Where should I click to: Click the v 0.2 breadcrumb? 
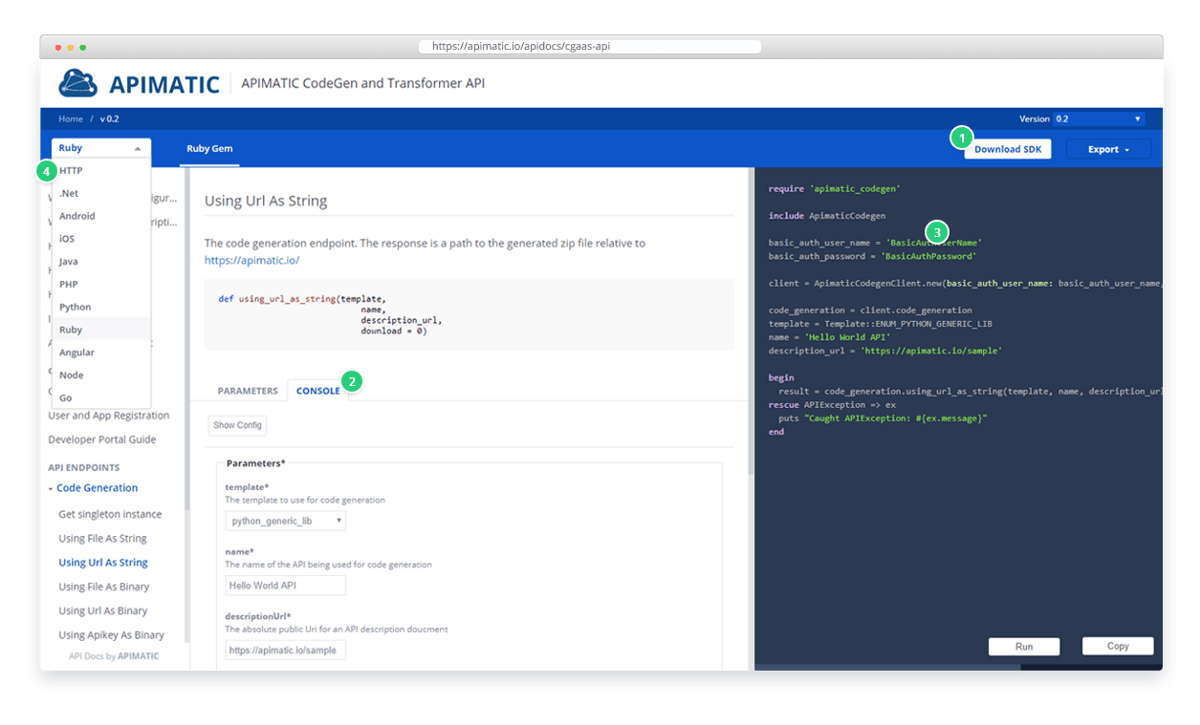pos(110,119)
